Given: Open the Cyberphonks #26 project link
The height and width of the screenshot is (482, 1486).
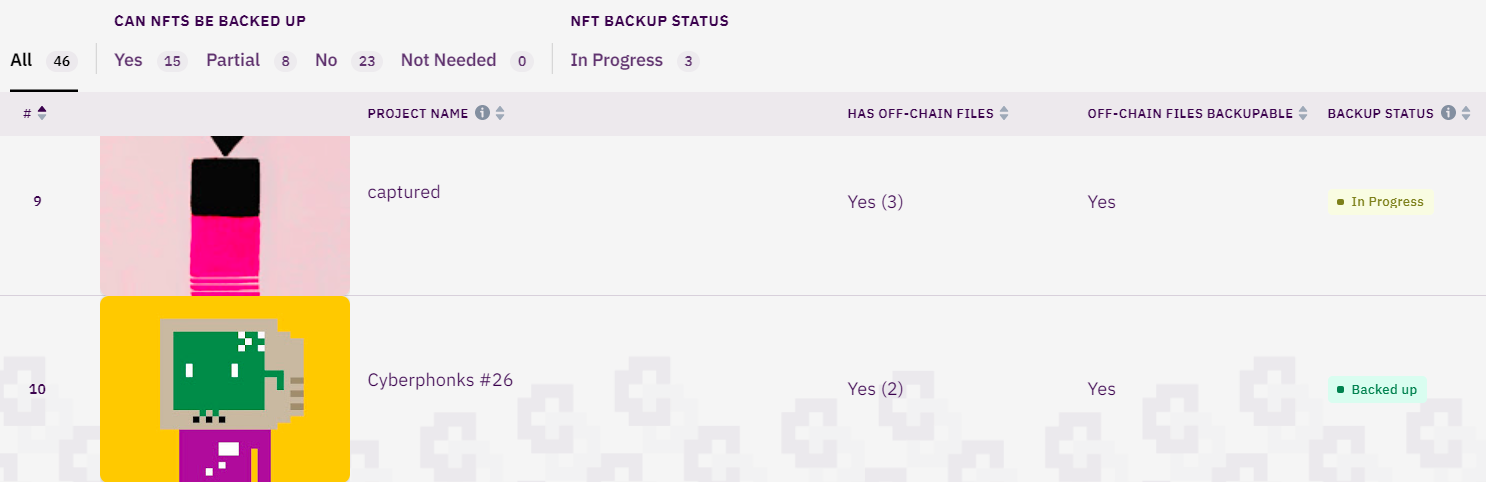Looking at the screenshot, I should 440,380.
